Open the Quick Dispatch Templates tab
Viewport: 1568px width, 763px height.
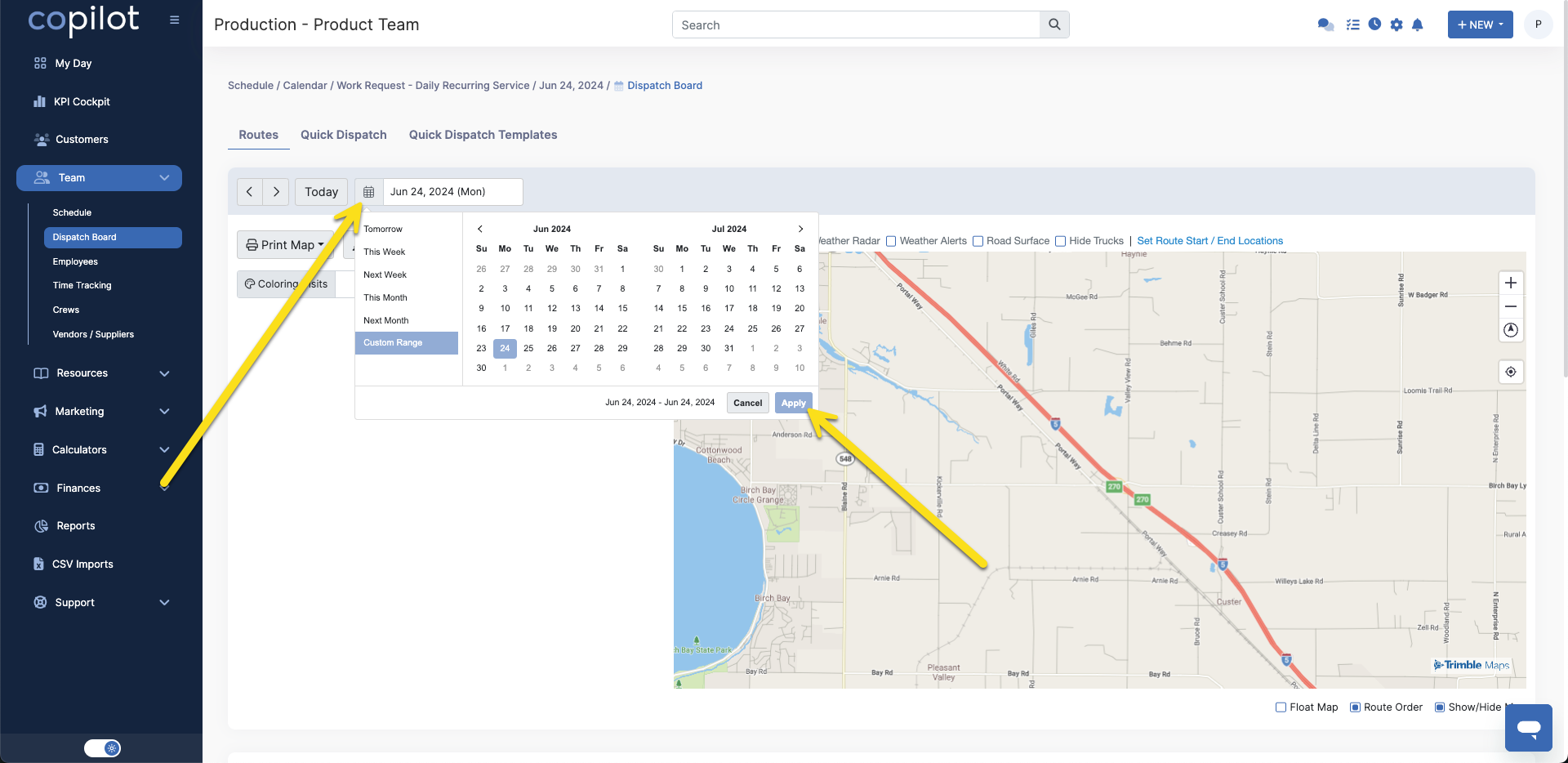click(483, 135)
